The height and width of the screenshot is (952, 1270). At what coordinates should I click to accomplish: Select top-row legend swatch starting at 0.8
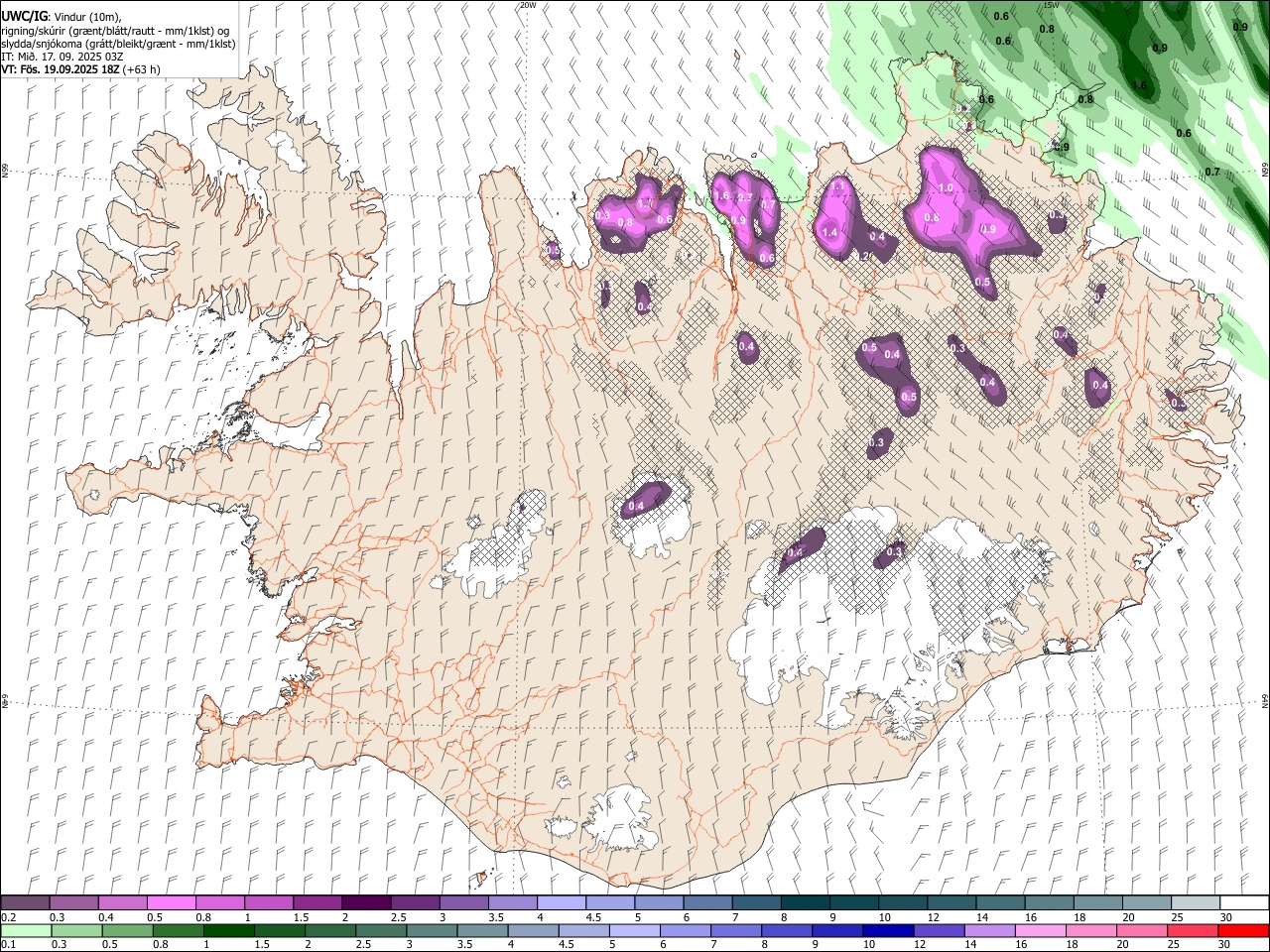click(x=219, y=903)
